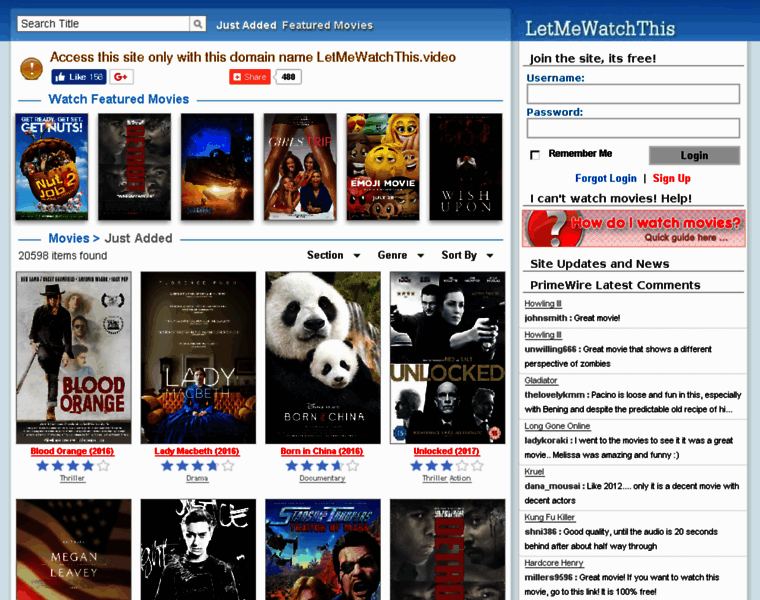Open the Howling II comment link by johnsmith

coord(543,304)
